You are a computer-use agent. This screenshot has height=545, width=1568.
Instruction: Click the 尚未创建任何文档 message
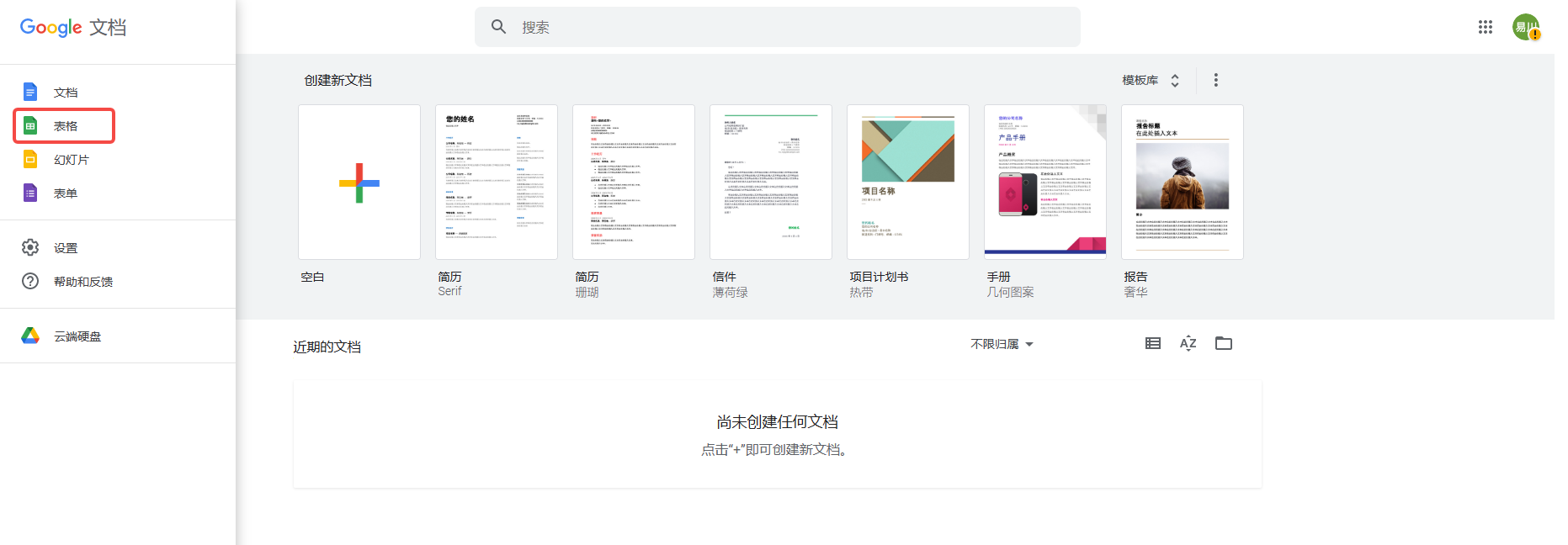(778, 422)
